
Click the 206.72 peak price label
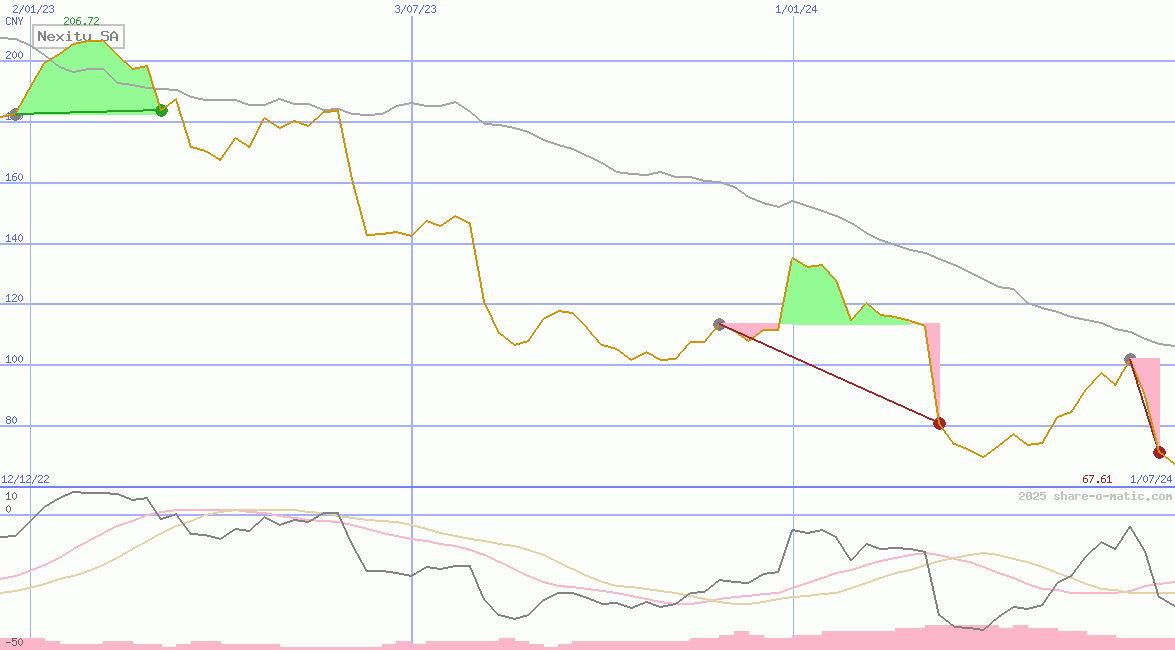83,18
